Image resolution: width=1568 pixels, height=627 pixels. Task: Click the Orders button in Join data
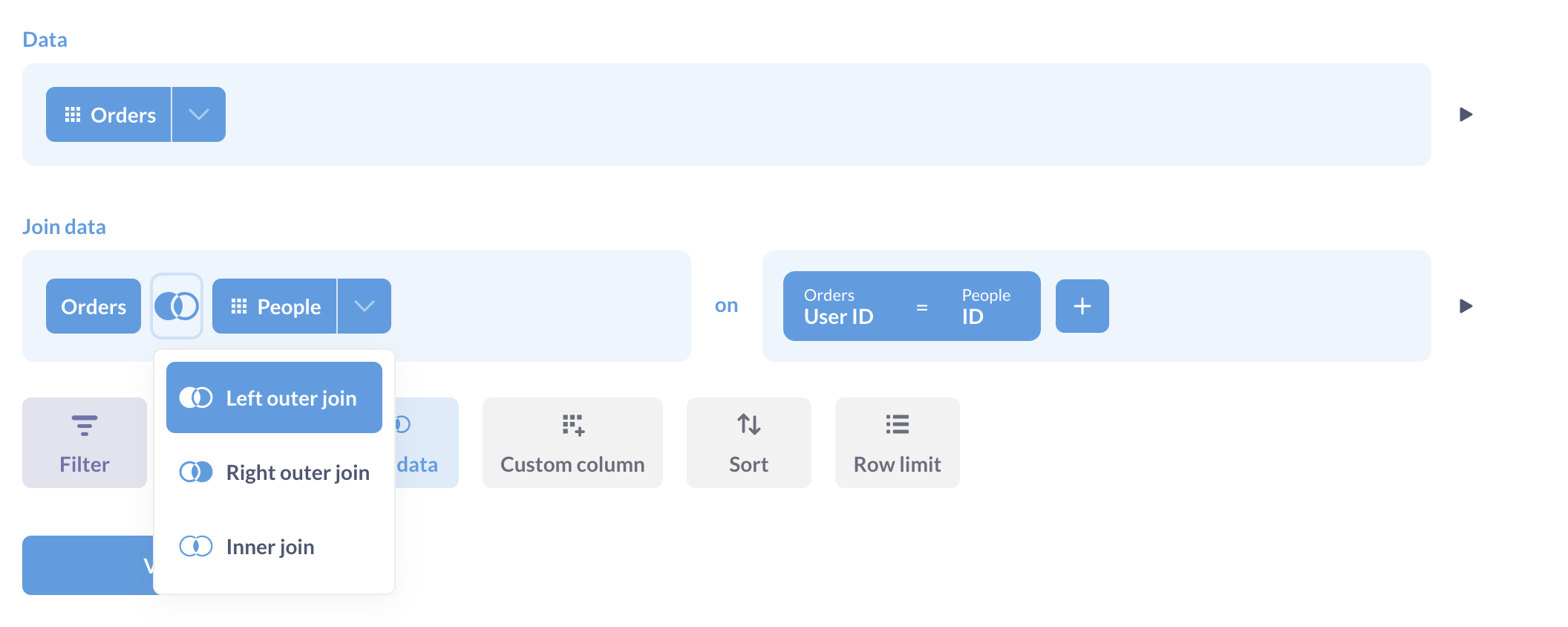tap(94, 306)
